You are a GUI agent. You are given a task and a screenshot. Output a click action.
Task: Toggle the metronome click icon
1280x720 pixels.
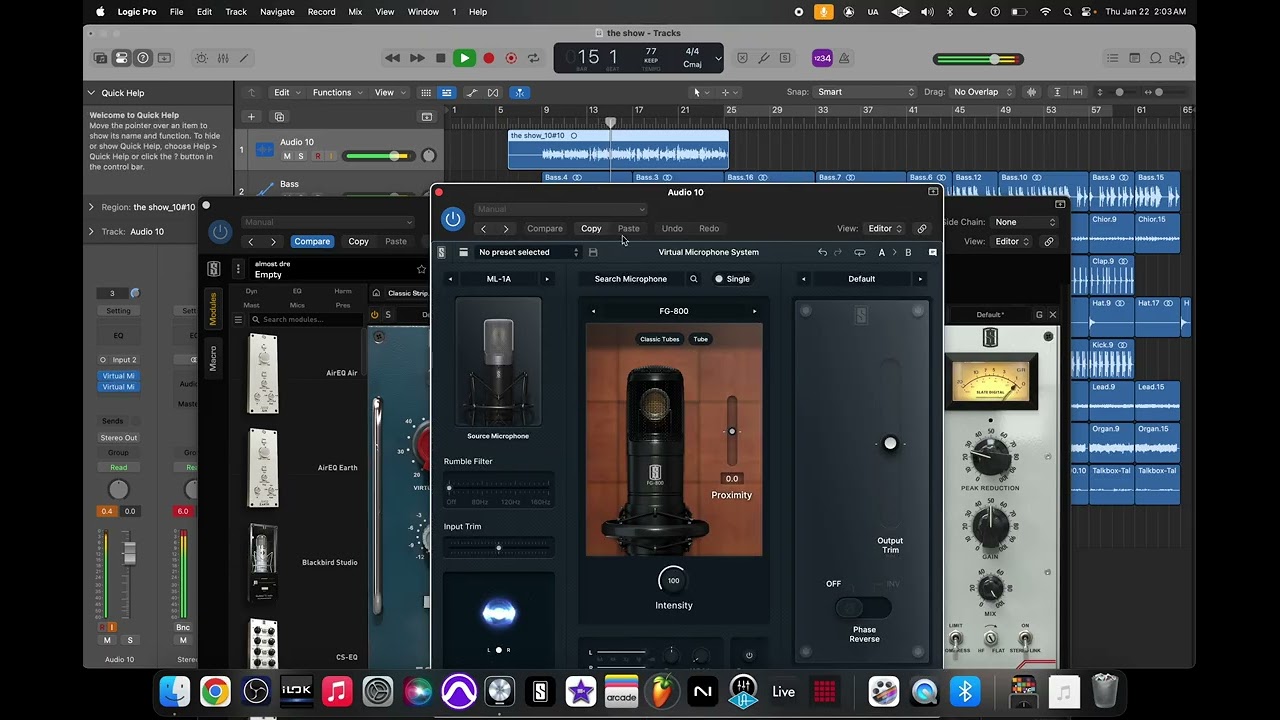click(x=846, y=58)
